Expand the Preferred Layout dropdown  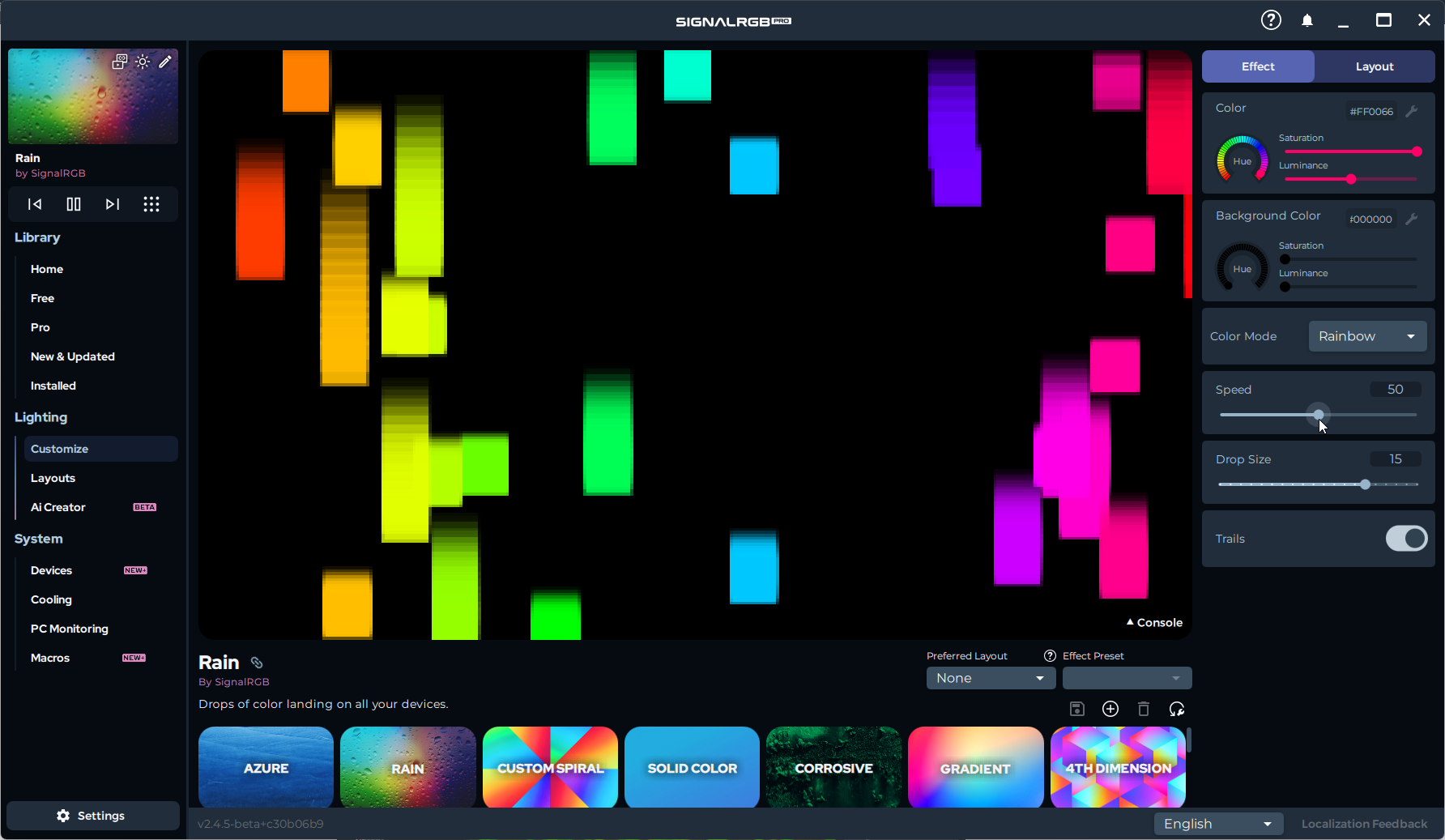[x=990, y=678]
